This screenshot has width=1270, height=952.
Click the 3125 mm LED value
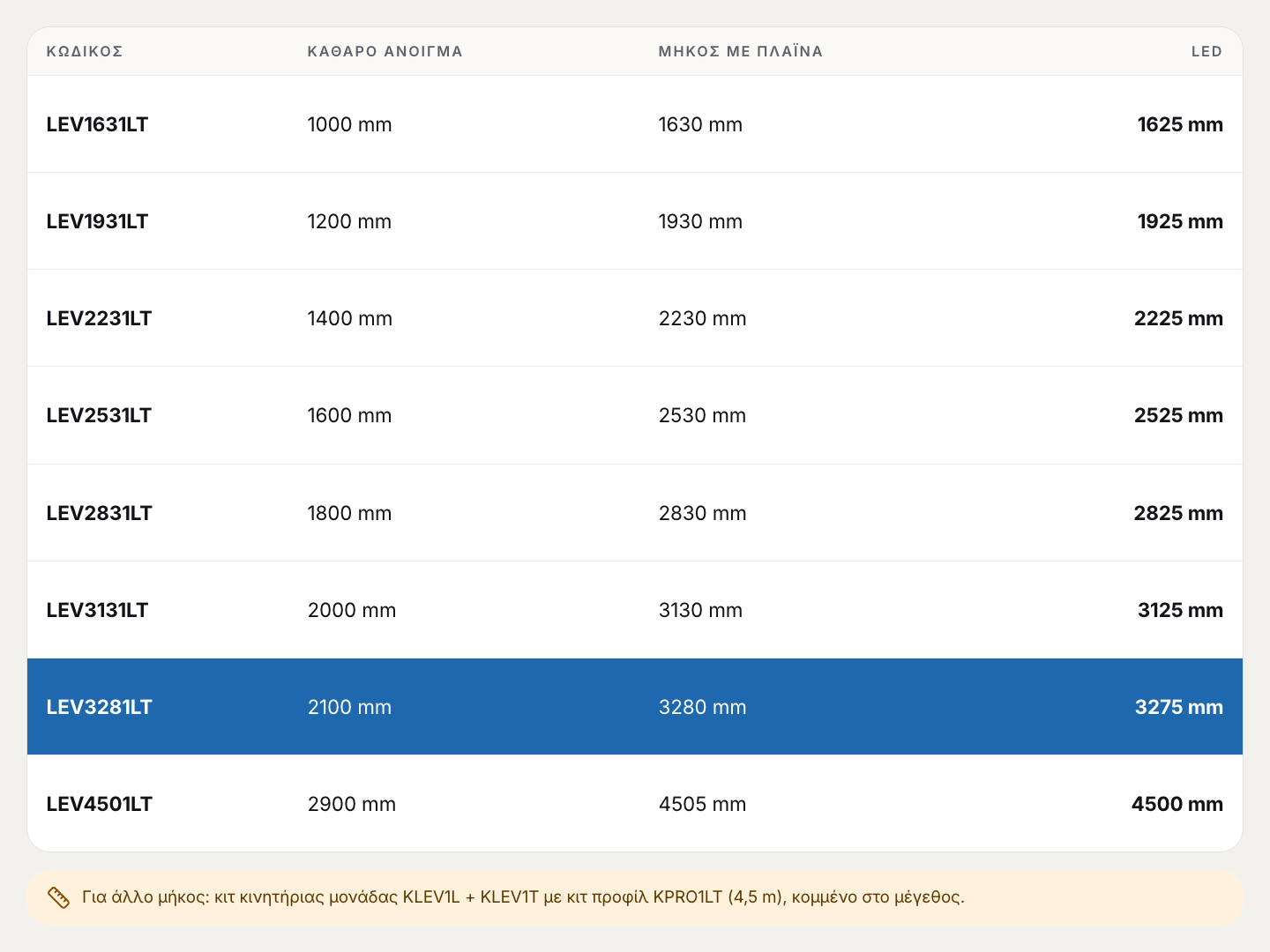point(1180,610)
